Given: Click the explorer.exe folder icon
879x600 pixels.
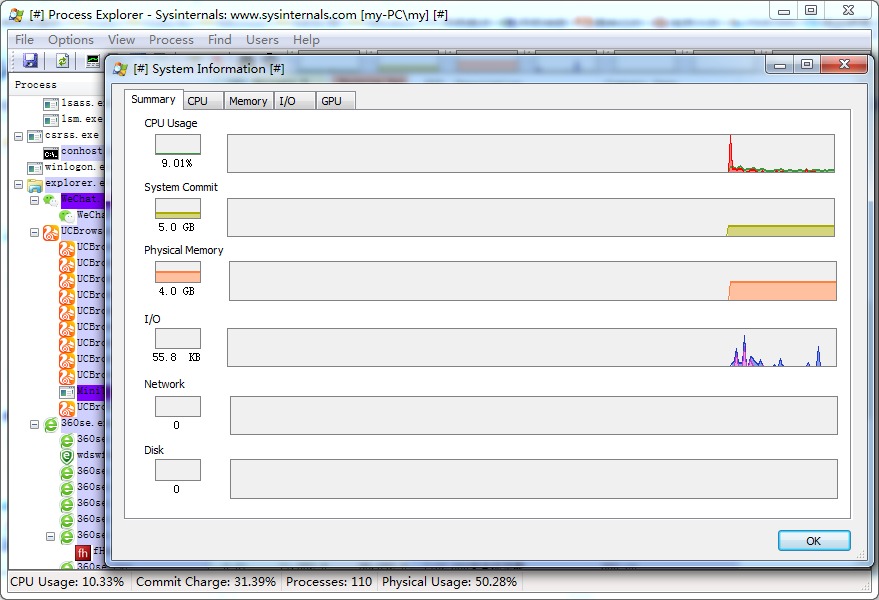Looking at the screenshot, I should [x=35, y=184].
